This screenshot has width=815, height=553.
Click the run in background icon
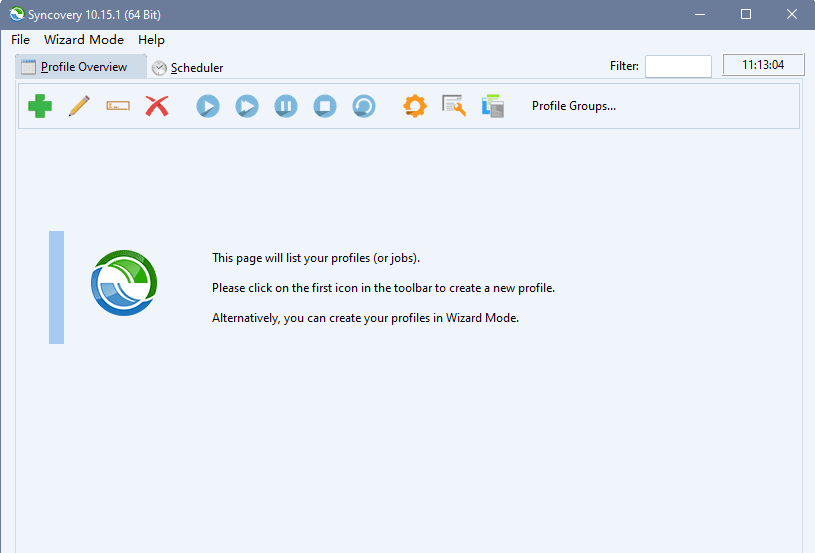(247, 106)
